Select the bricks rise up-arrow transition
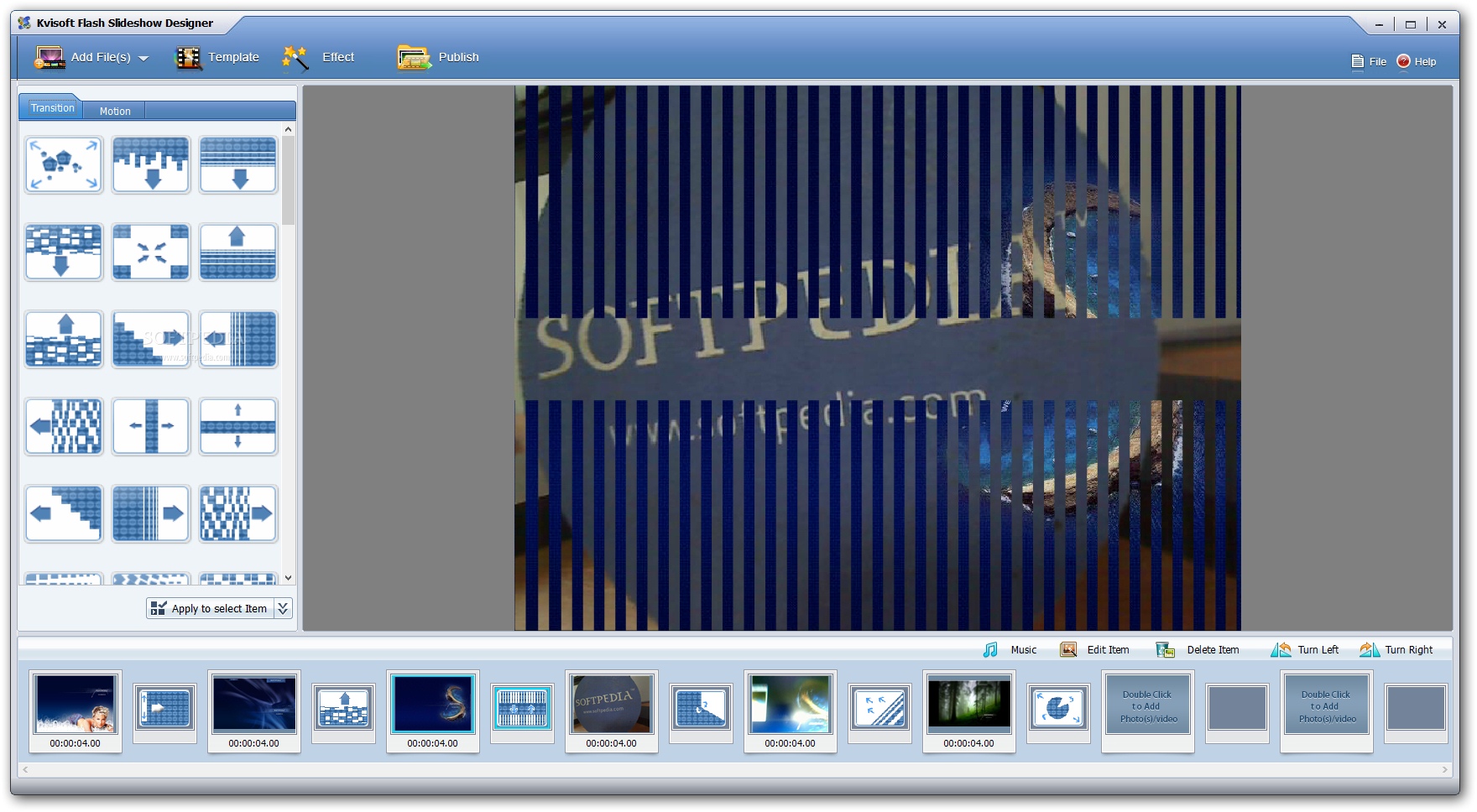Image resolution: width=1477 pixels, height=812 pixels. 64,340
